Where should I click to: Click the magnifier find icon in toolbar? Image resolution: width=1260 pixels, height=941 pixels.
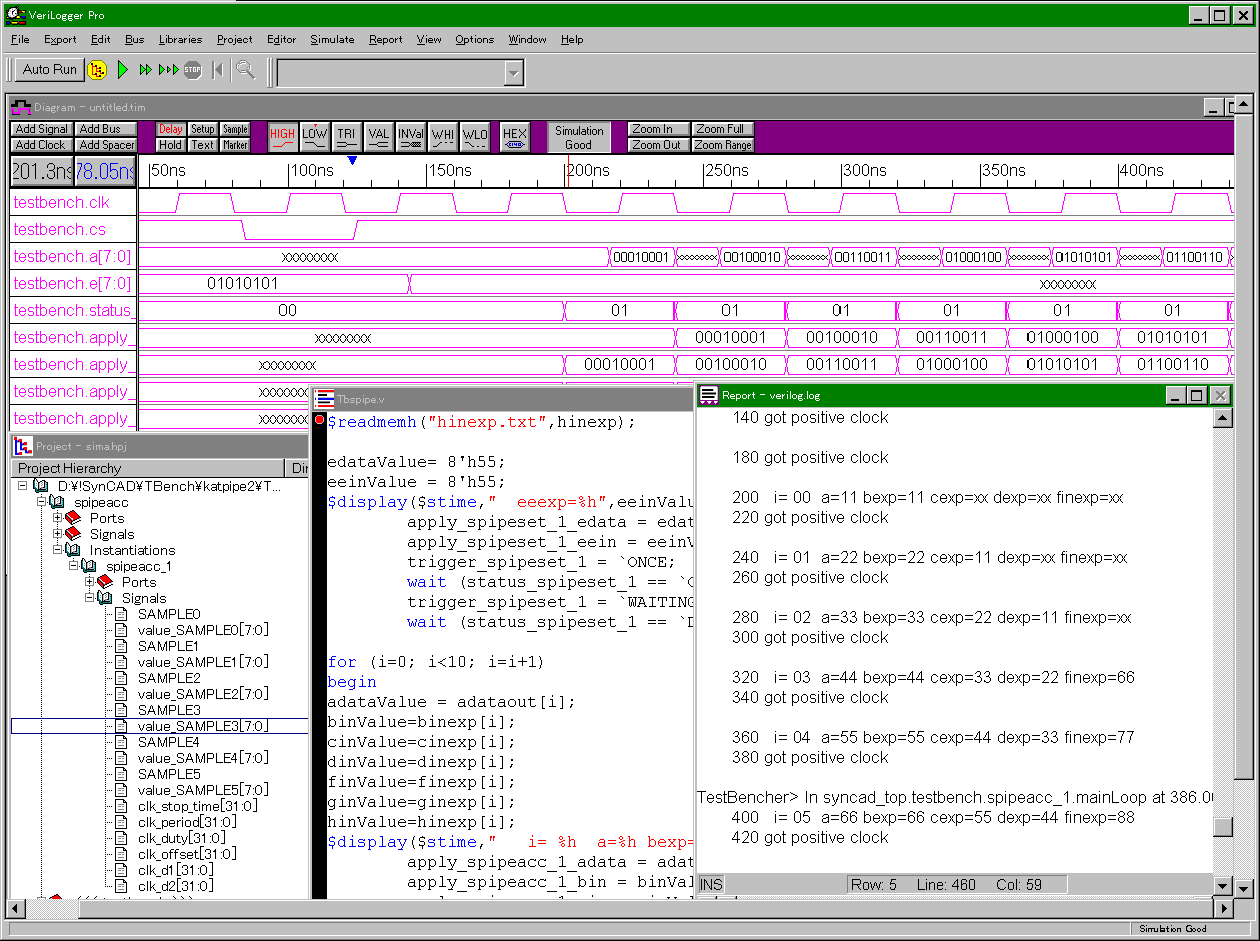point(245,70)
